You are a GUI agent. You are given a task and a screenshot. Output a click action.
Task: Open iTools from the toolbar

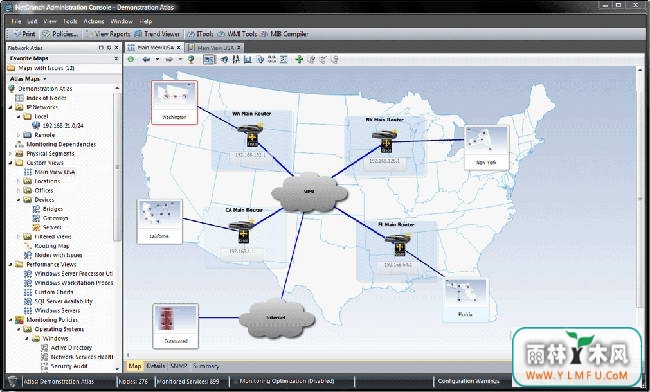(200, 34)
